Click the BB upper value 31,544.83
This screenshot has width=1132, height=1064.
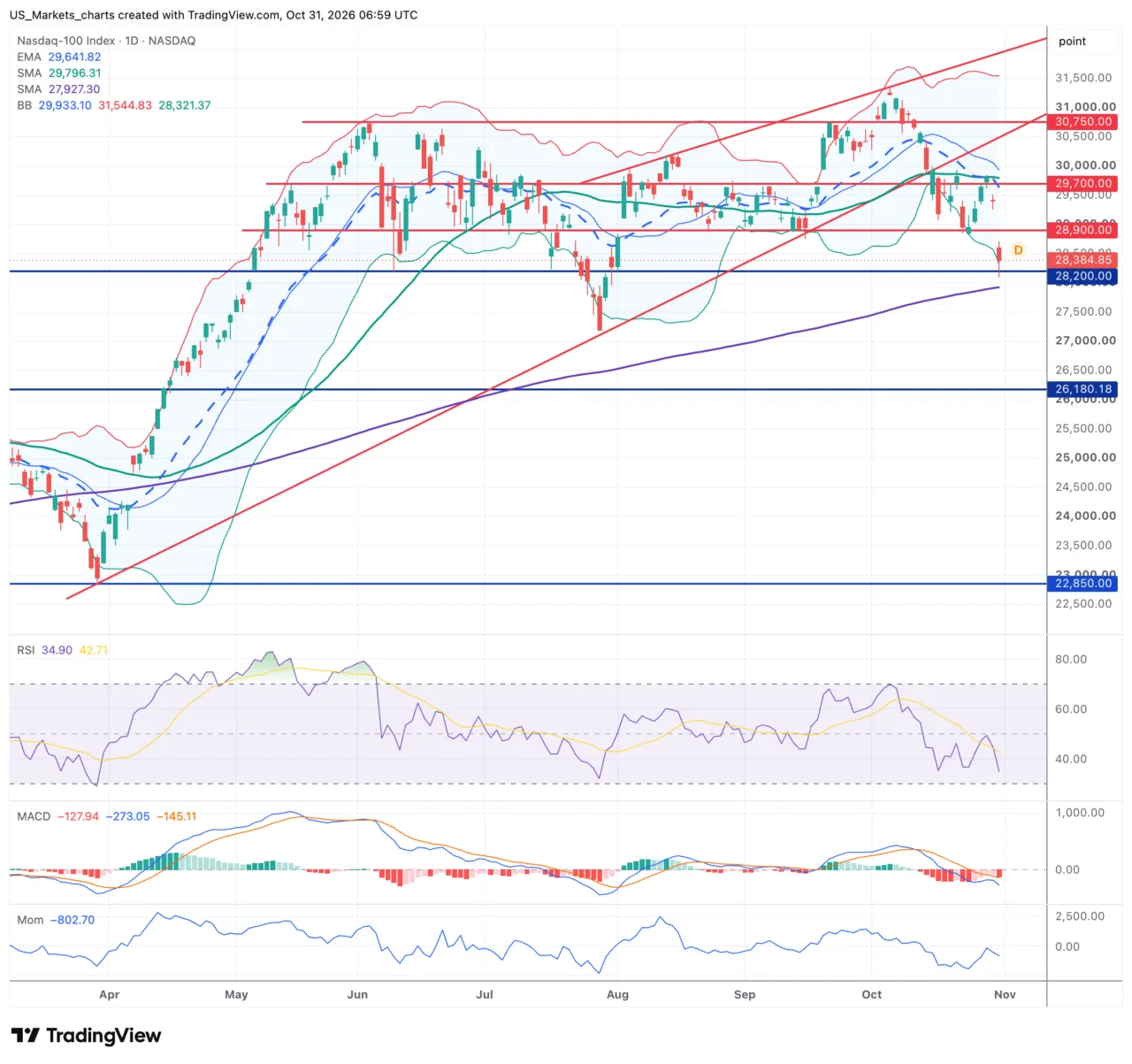point(125,105)
